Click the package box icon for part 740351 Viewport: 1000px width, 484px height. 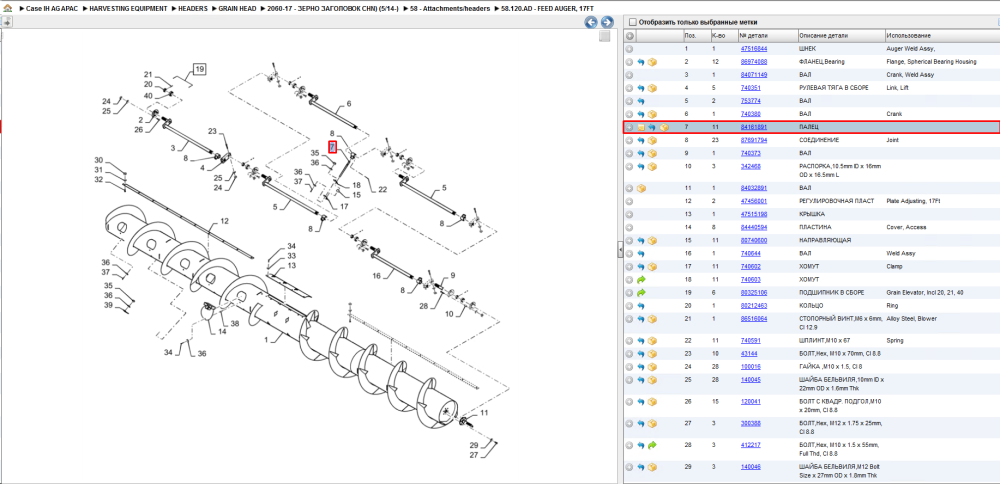click(x=652, y=88)
